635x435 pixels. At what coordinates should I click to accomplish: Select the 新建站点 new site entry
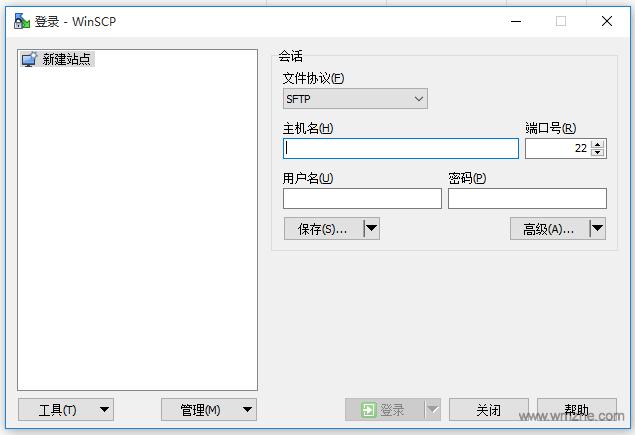click(x=57, y=59)
